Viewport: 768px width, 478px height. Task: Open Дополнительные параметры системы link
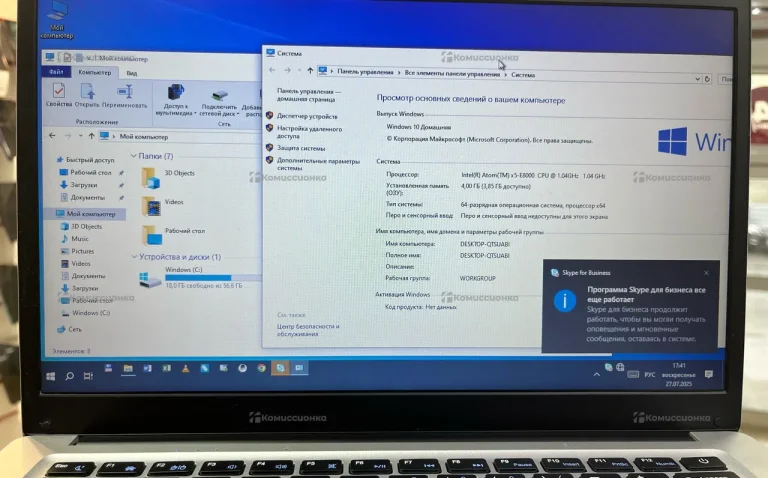coord(318,164)
